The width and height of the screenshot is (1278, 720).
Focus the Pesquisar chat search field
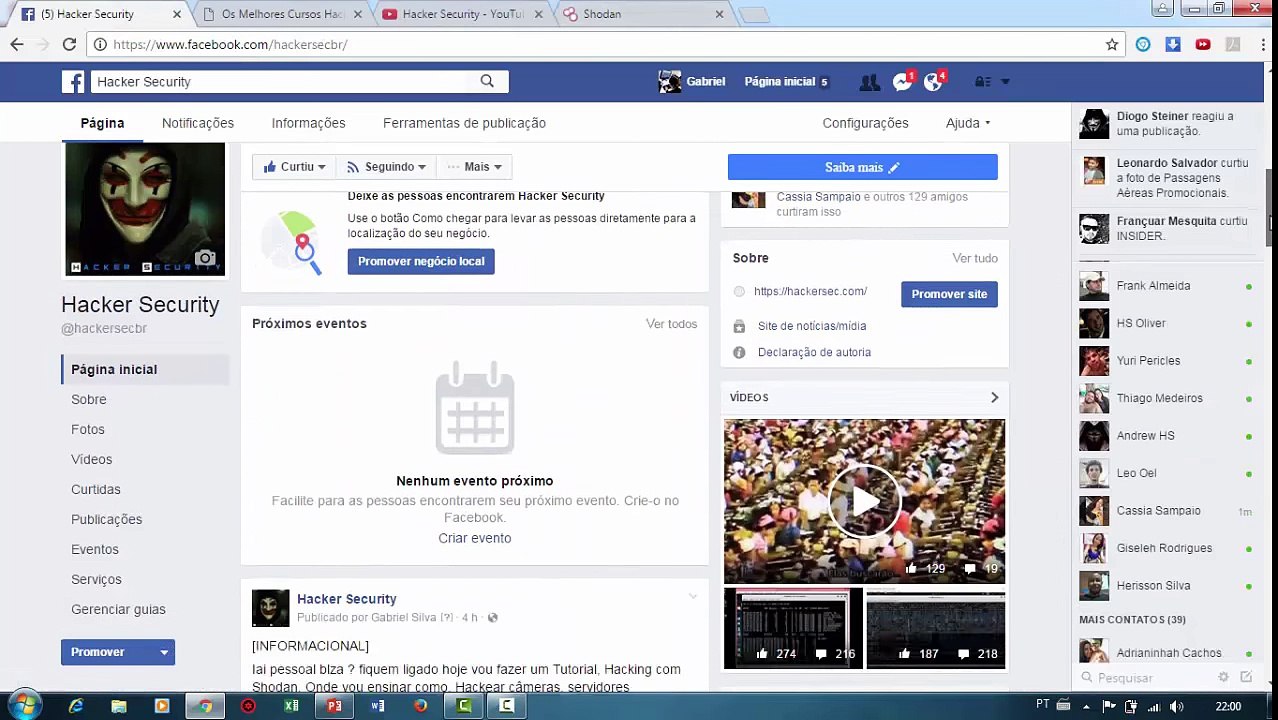coord(1148,678)
